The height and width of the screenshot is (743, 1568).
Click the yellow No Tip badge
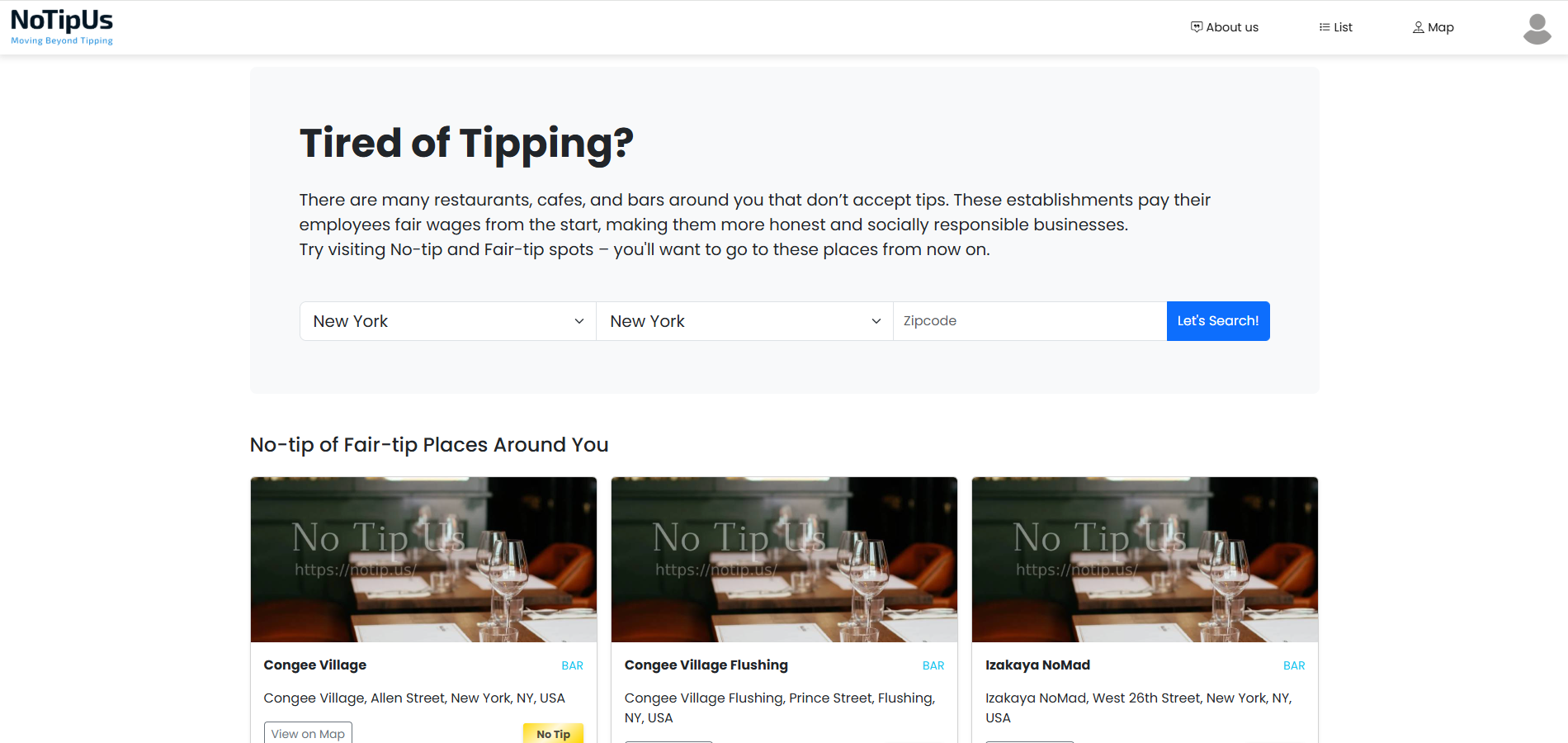553,733
